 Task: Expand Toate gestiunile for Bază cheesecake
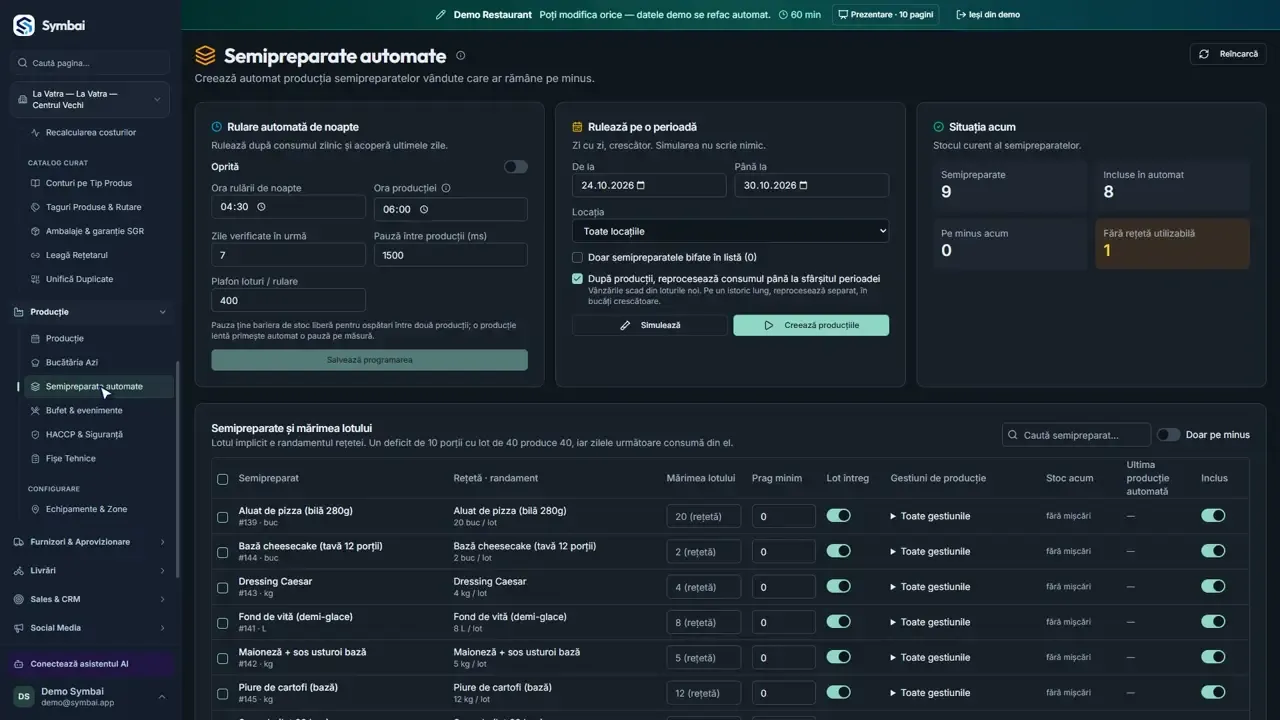click(x=930, y=552)
